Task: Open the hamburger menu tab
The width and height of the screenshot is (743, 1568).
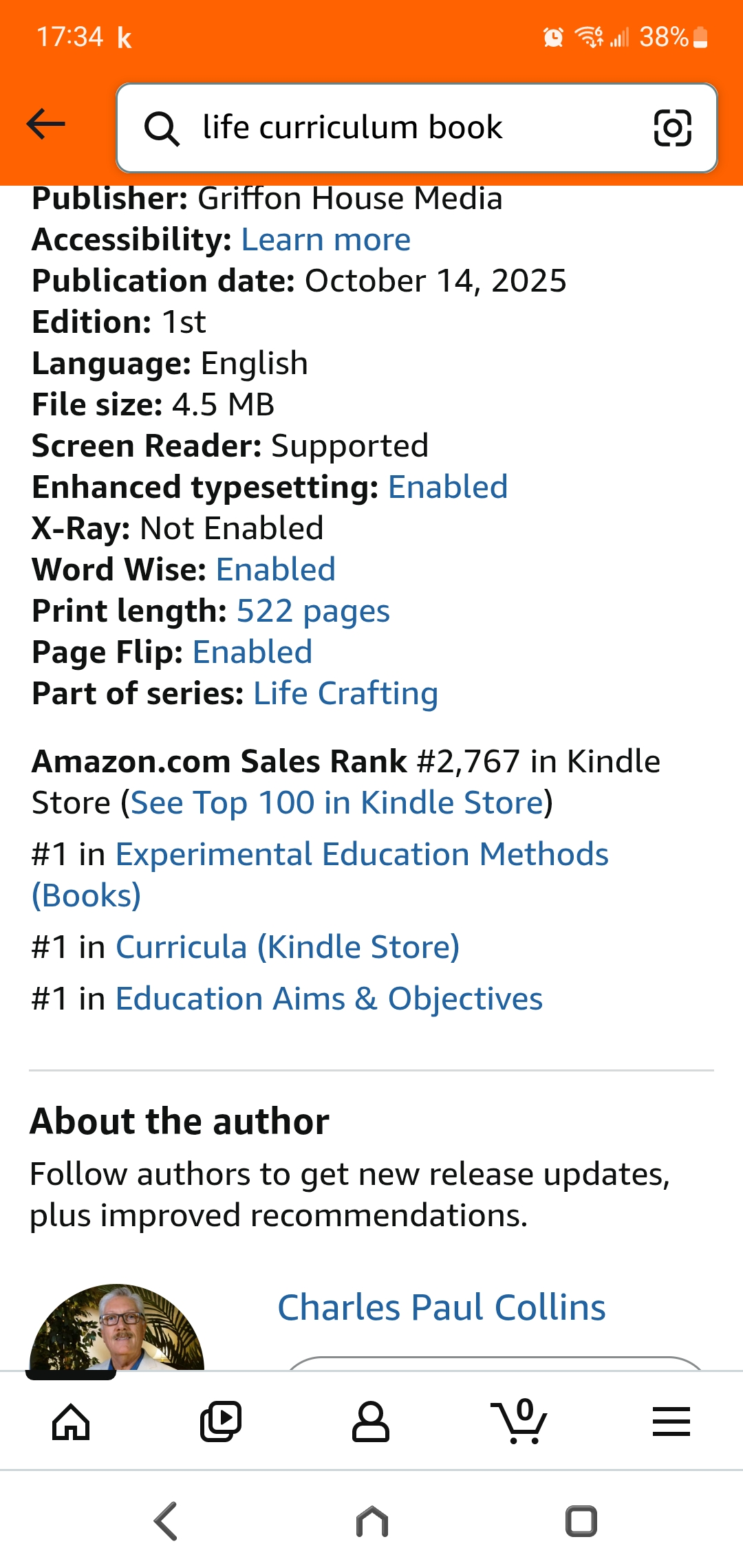Action: click(x=671, y=1421)
